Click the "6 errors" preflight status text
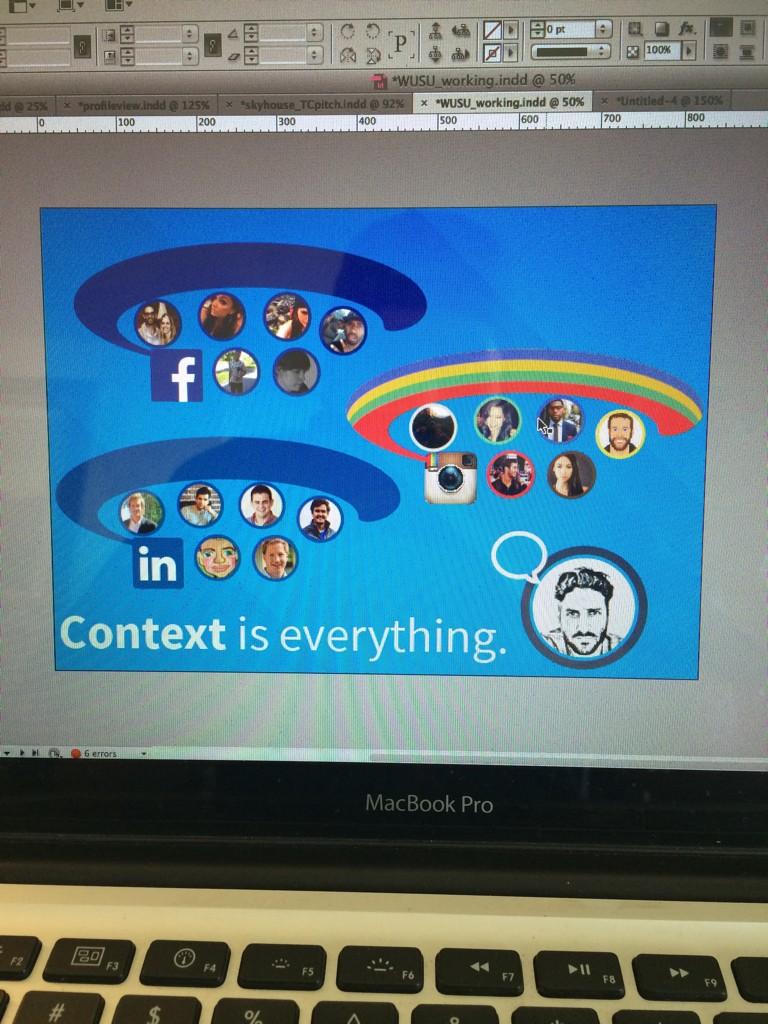Viewport: 768px width, 1024px height. (100, 754)
